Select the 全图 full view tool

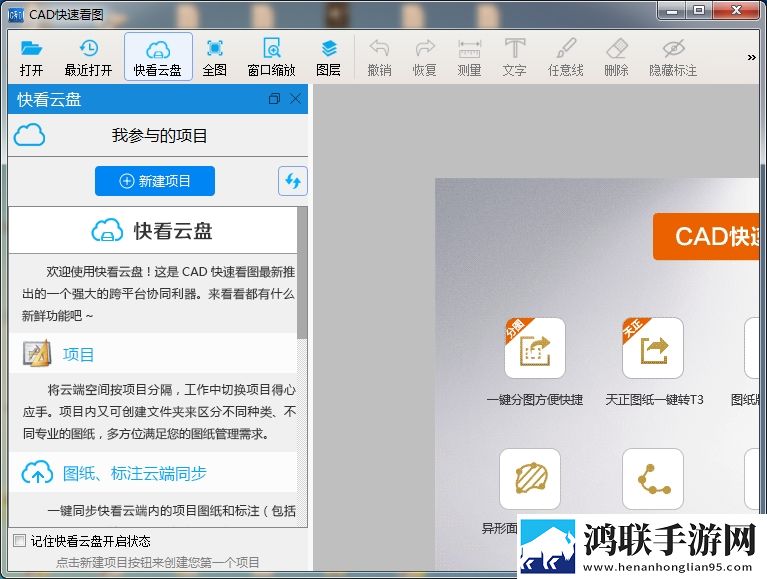214,57
